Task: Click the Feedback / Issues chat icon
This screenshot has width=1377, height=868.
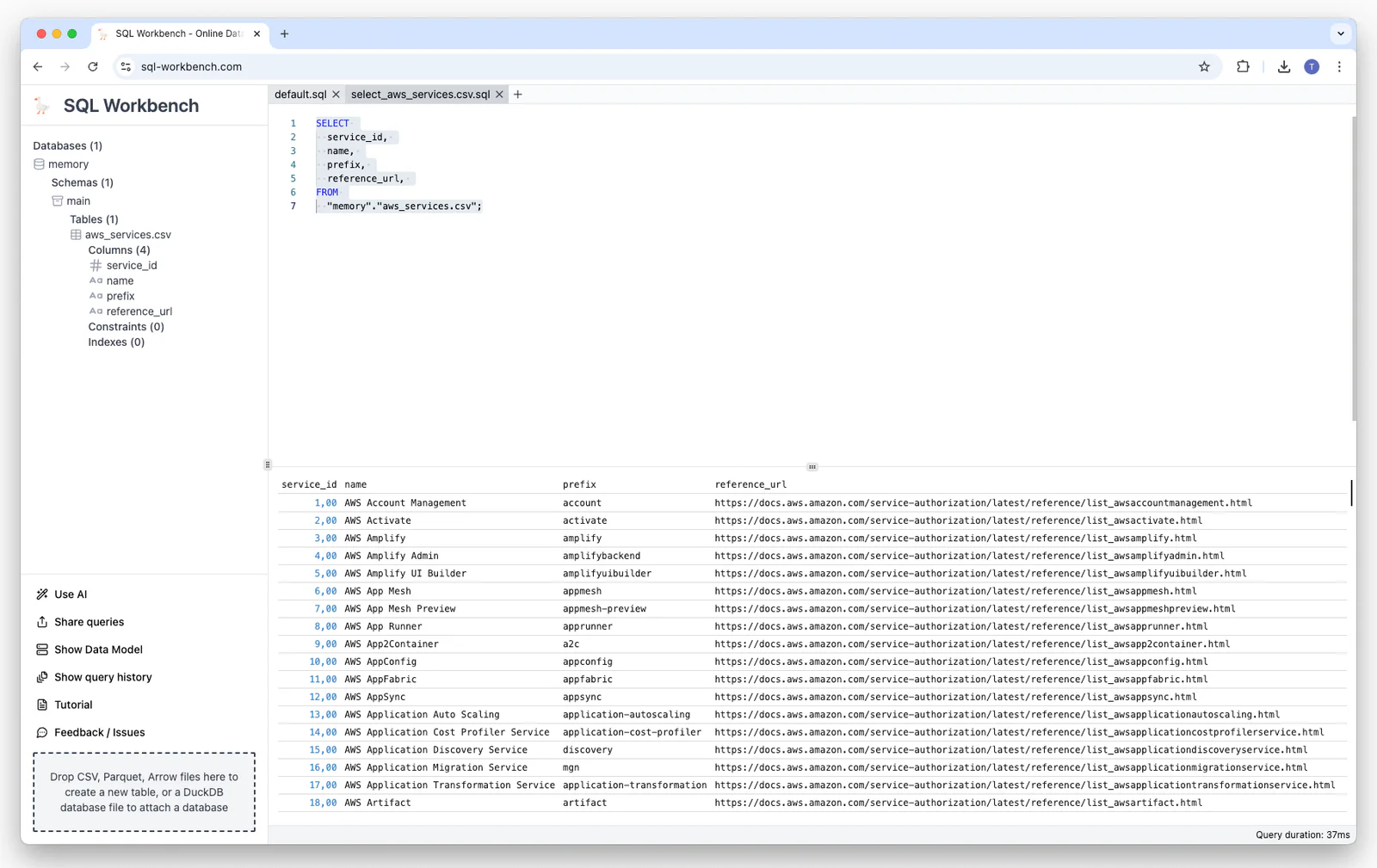Action: pyautogui.click(x=42, y=733)
